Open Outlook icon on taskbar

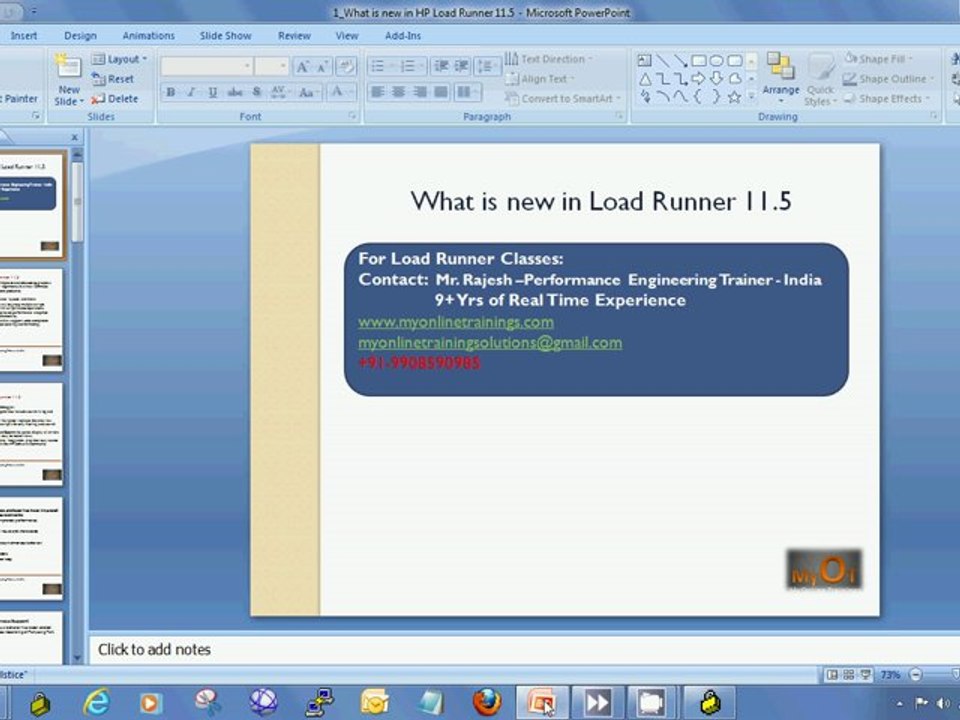click(x=375, y=702)
